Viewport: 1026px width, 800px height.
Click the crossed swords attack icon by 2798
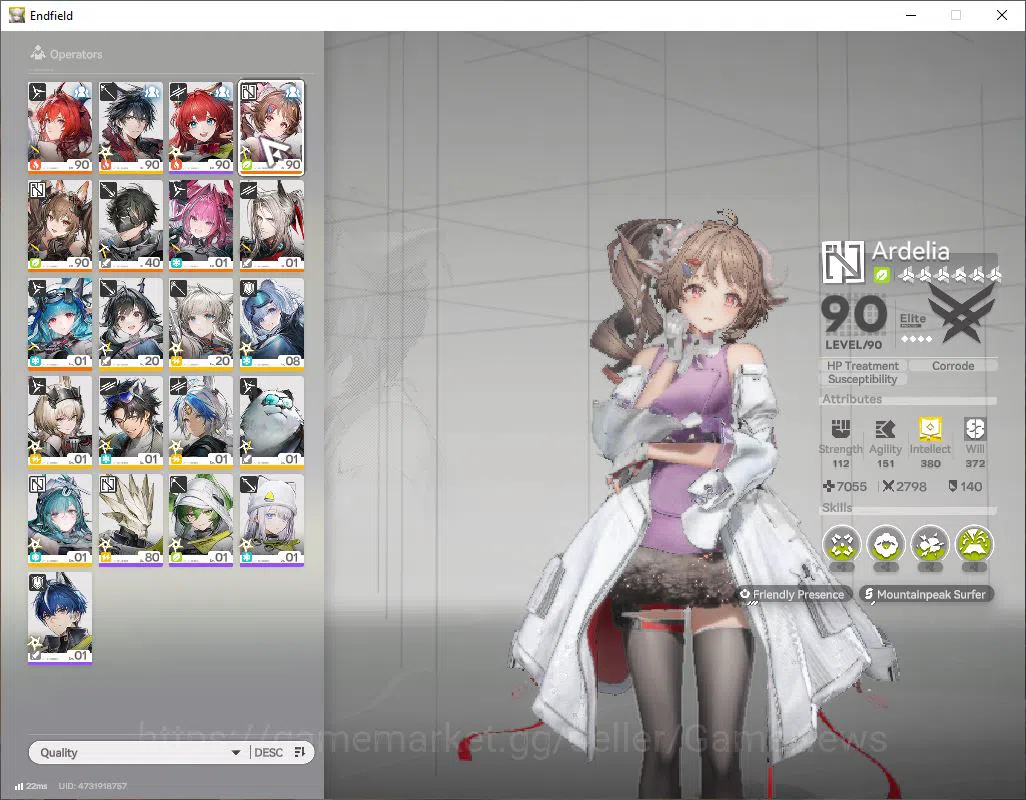(888, 486)
